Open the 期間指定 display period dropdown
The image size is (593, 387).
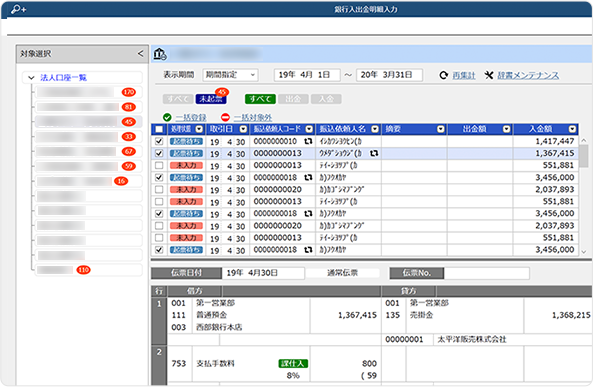click(230, 75)
